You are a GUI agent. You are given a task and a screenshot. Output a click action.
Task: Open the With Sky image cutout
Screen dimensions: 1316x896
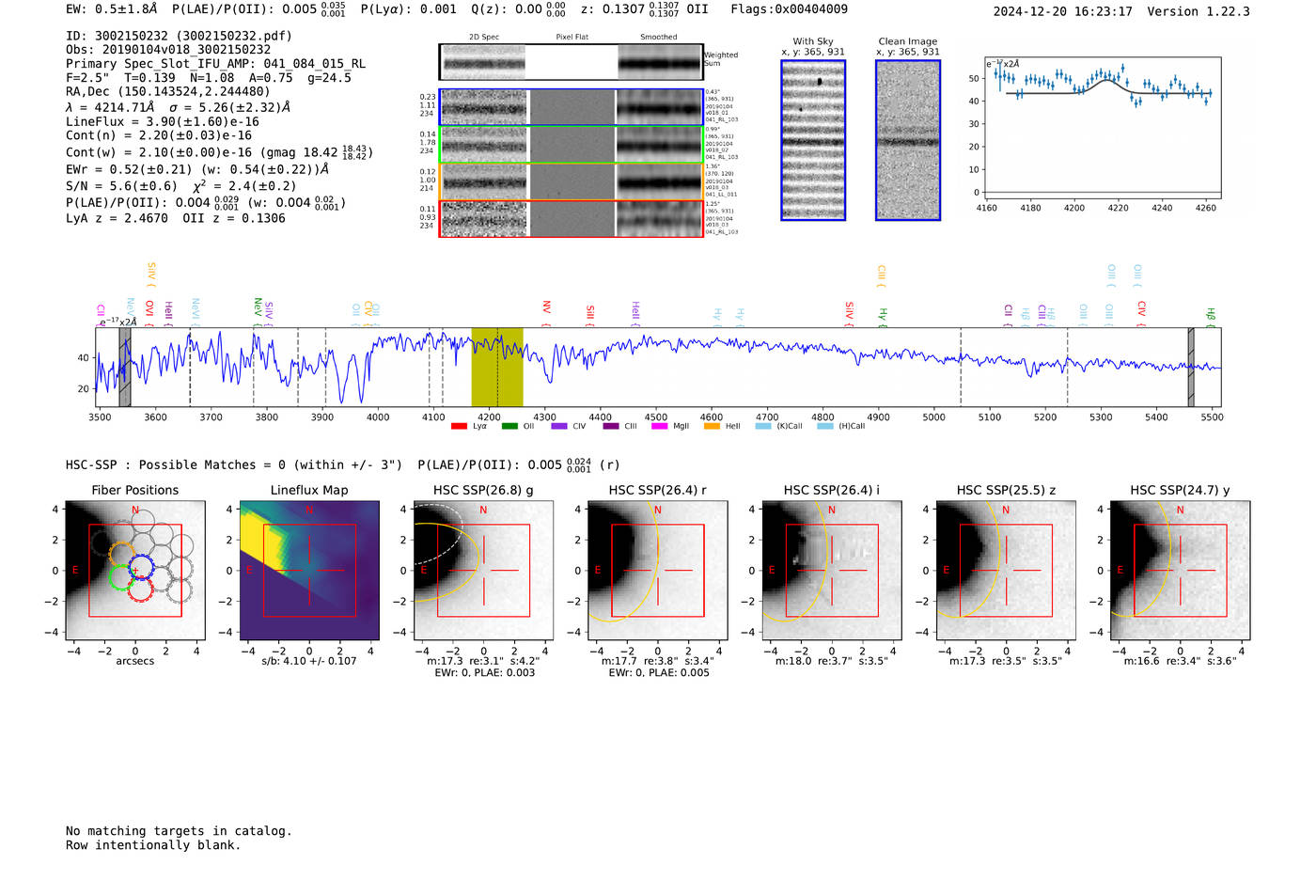point(813,140)
